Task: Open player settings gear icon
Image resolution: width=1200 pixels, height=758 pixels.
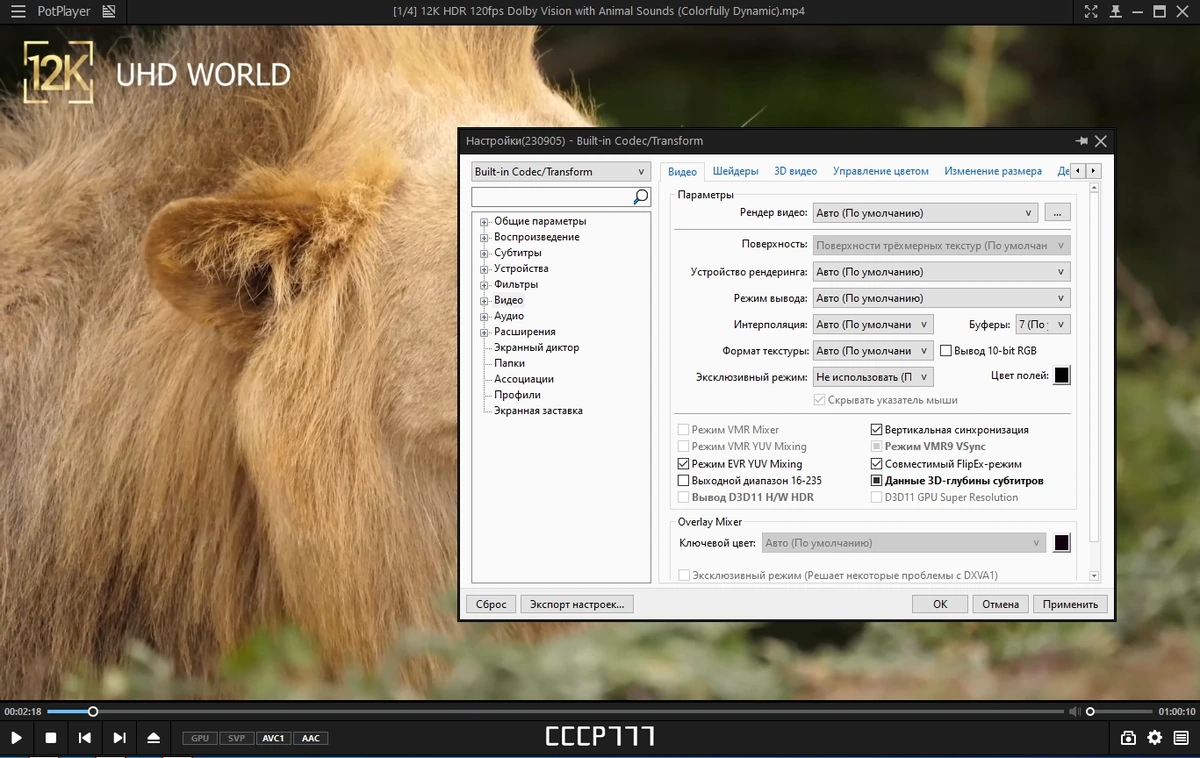Action: tap(1155, 738)
